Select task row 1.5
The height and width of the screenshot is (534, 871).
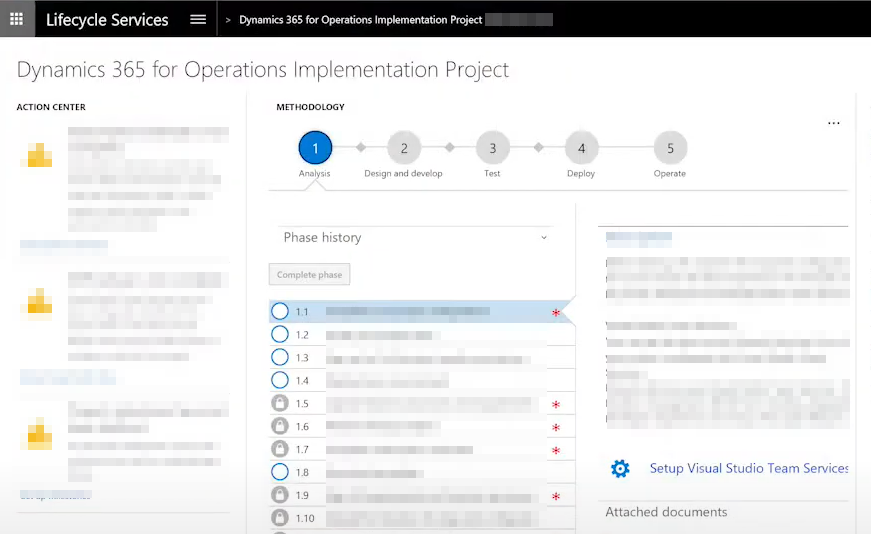[x=422, y=403]
